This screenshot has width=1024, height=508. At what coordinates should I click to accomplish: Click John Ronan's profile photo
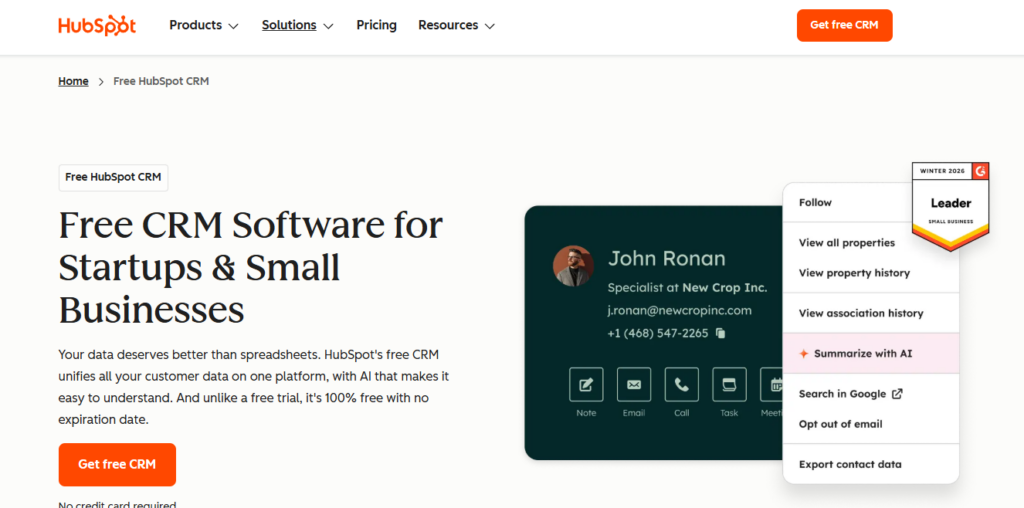pos(573,266)
